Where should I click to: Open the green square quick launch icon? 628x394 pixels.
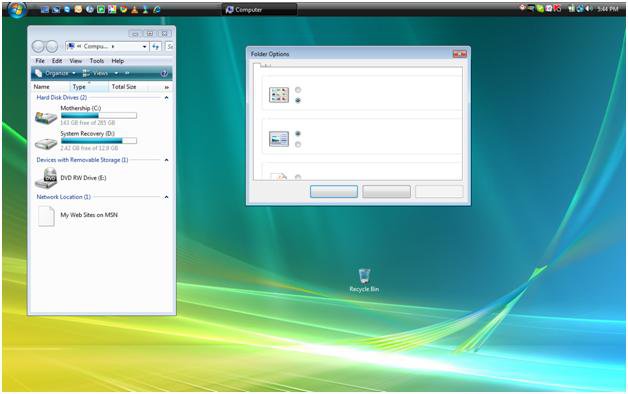[x=101, y=10]
